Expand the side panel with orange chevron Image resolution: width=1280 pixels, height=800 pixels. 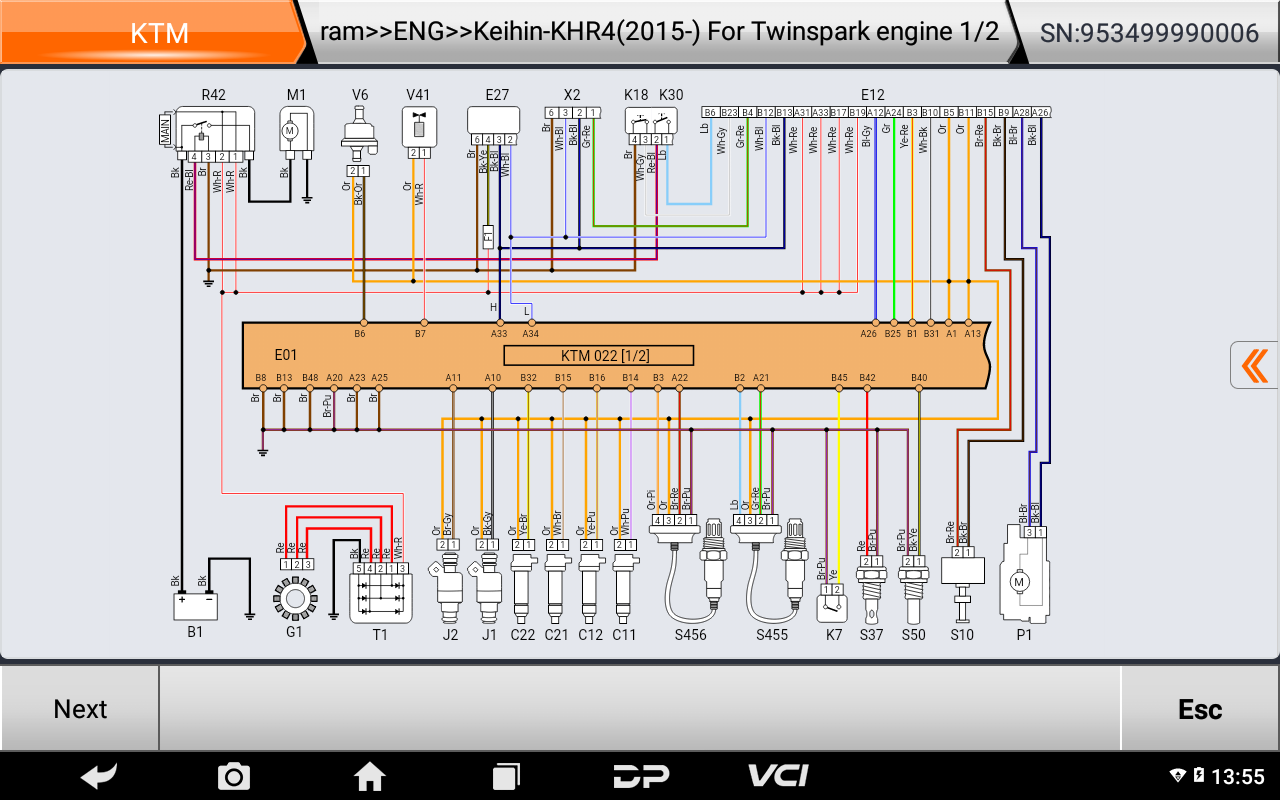(1254, 365)
